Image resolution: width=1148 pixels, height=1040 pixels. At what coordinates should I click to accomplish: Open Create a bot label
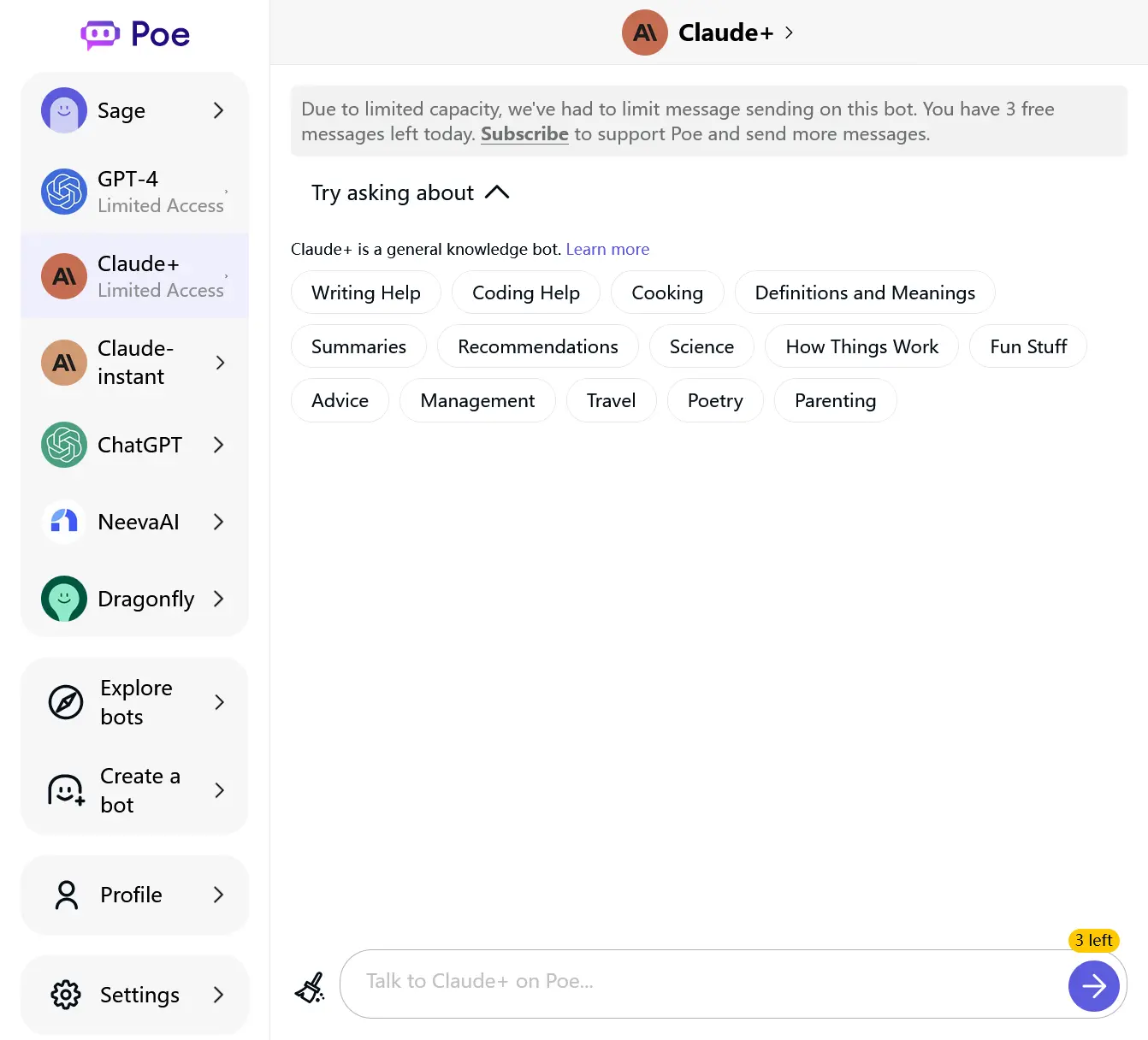tap(140, 790)
